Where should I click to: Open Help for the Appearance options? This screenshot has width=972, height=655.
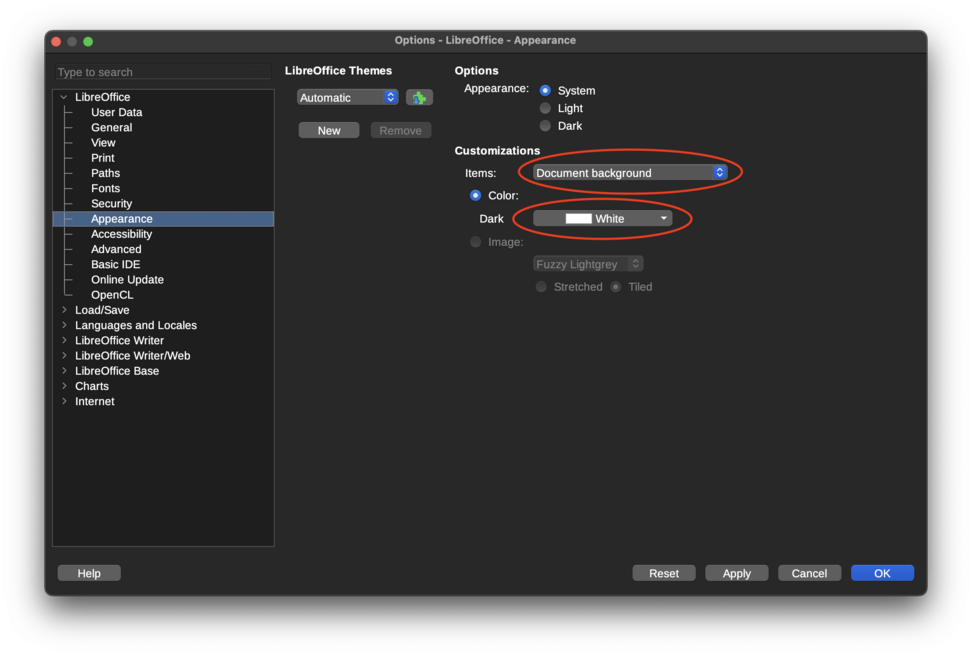point(88,572)
